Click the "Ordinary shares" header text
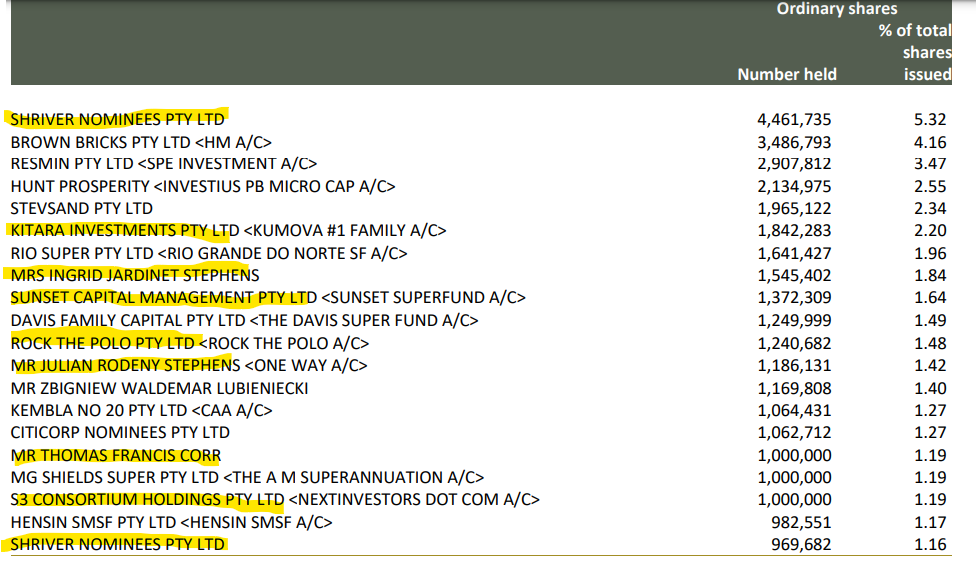 [837, 9]
